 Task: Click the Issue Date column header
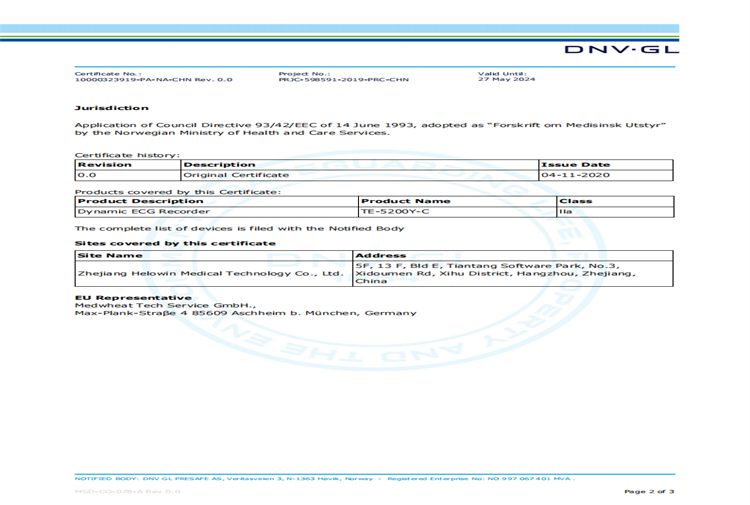[575, 164]
